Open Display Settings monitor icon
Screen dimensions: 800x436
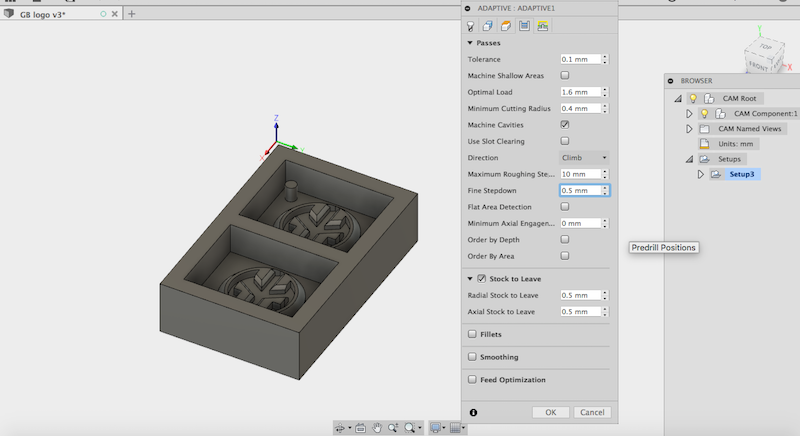(x=435, y=428)
